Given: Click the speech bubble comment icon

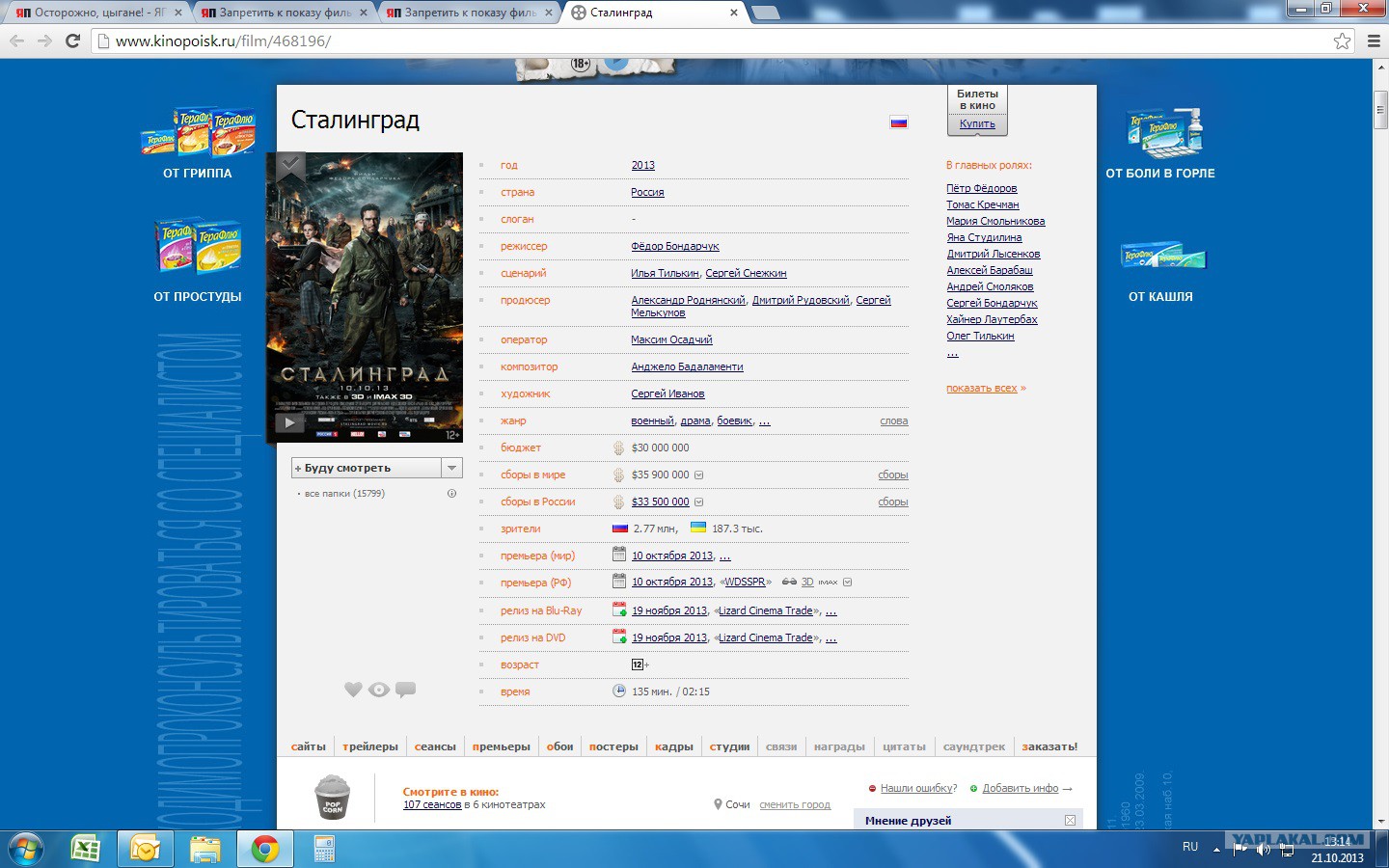Looking at the screenshot, I should (x=405, y=690).
